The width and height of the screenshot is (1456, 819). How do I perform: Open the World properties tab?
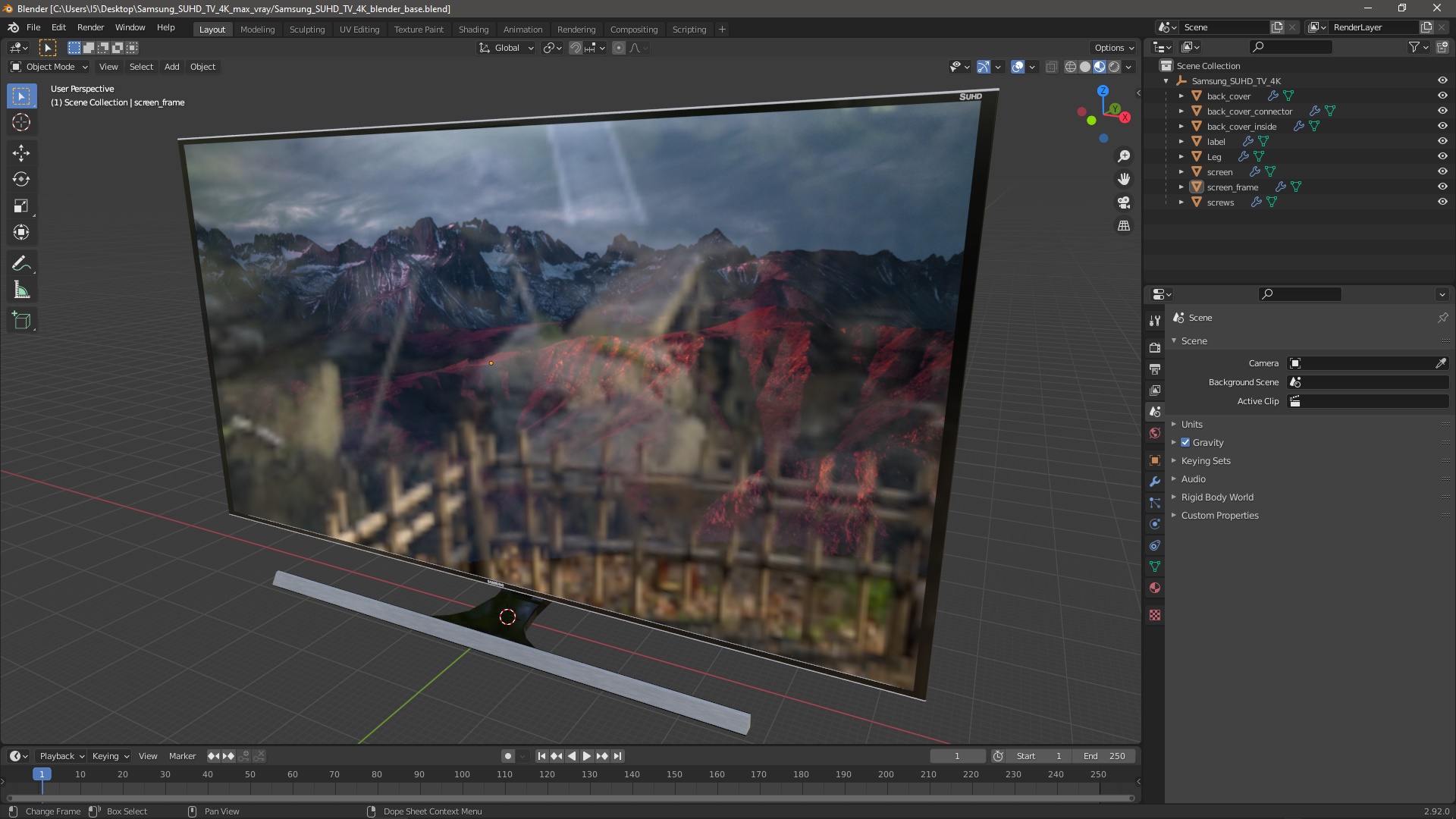tap(1155, 433)
